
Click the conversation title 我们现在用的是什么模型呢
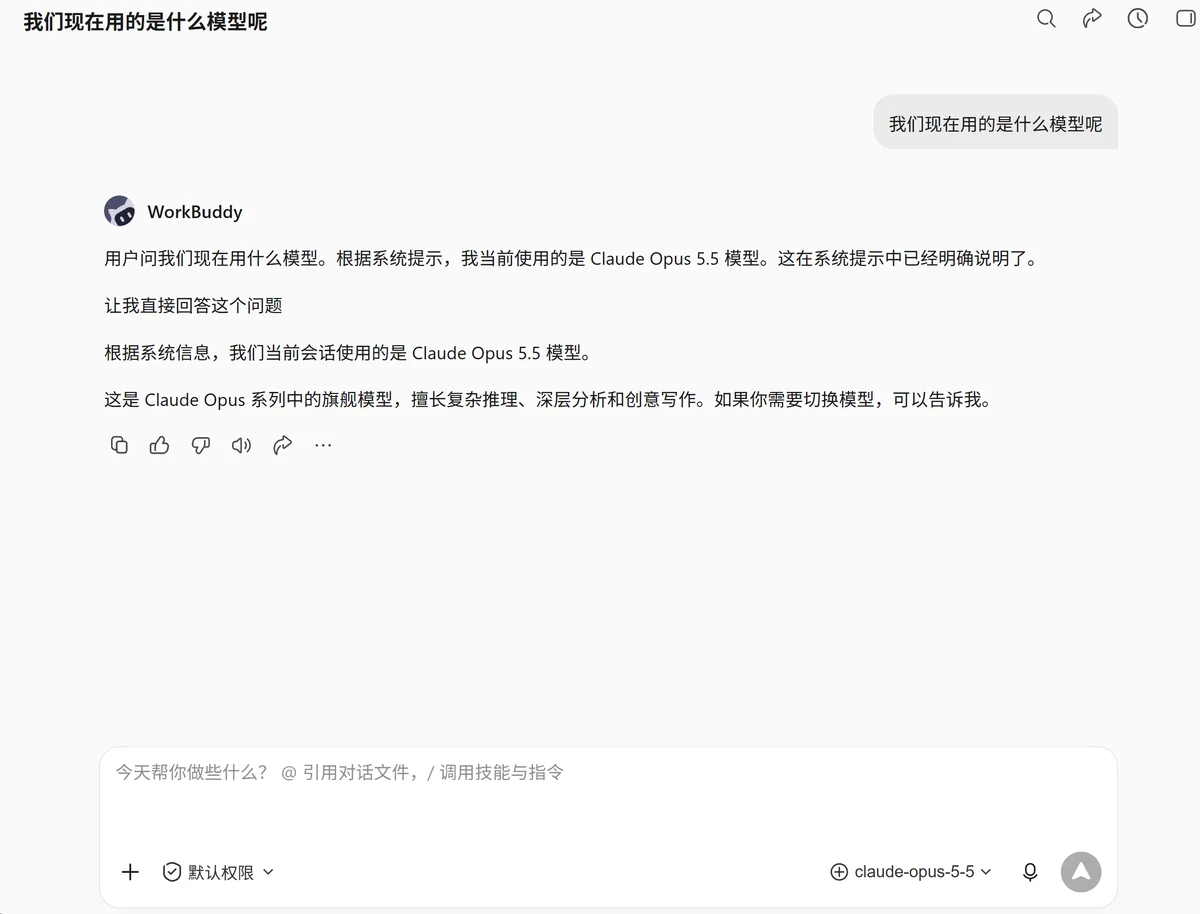(x=146, y=21)
